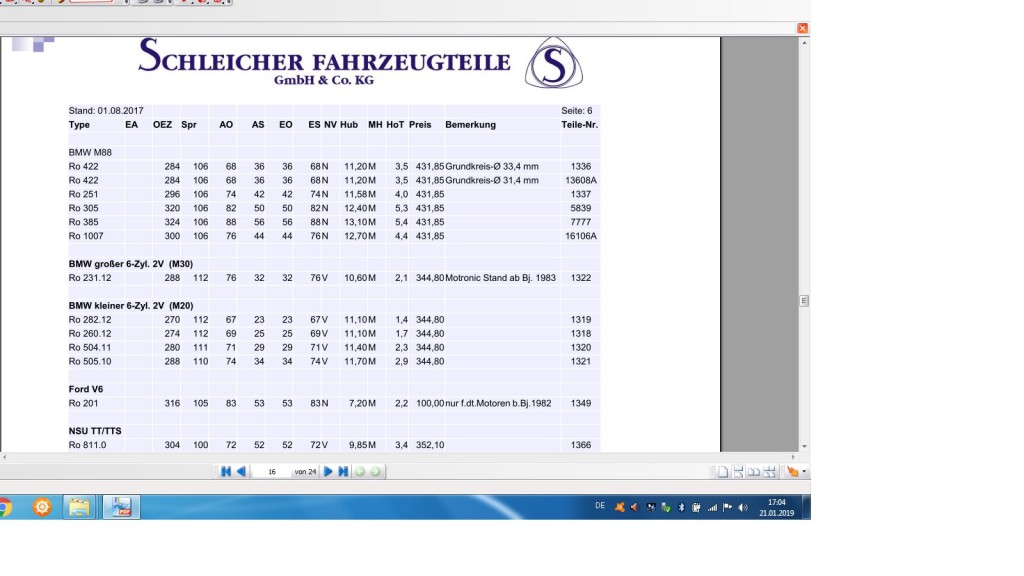This screenshot has height=576, width=1024.
Task: Open the PDF viewer taskbar button
Action: click(122, 507)
